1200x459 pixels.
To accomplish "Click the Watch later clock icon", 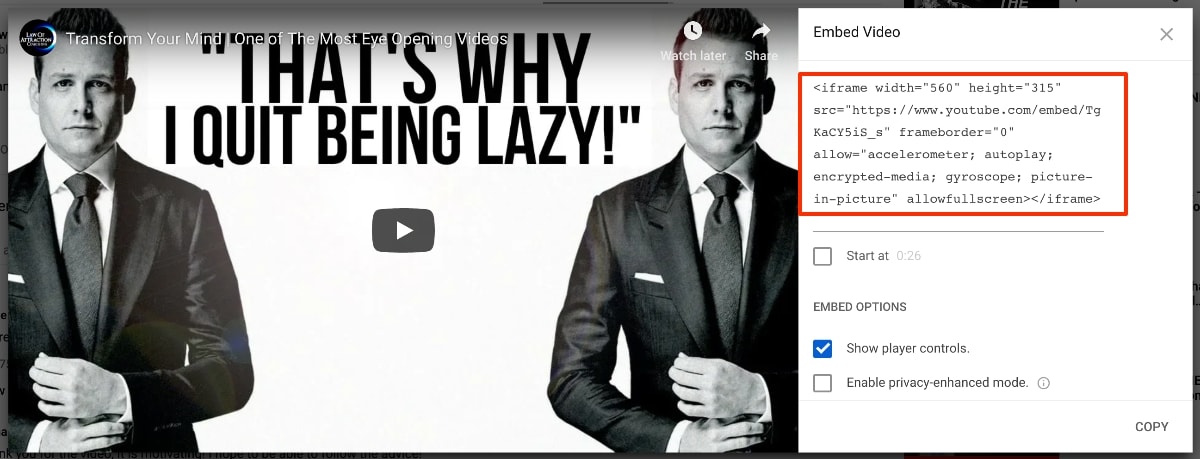I will click(692, 31).
